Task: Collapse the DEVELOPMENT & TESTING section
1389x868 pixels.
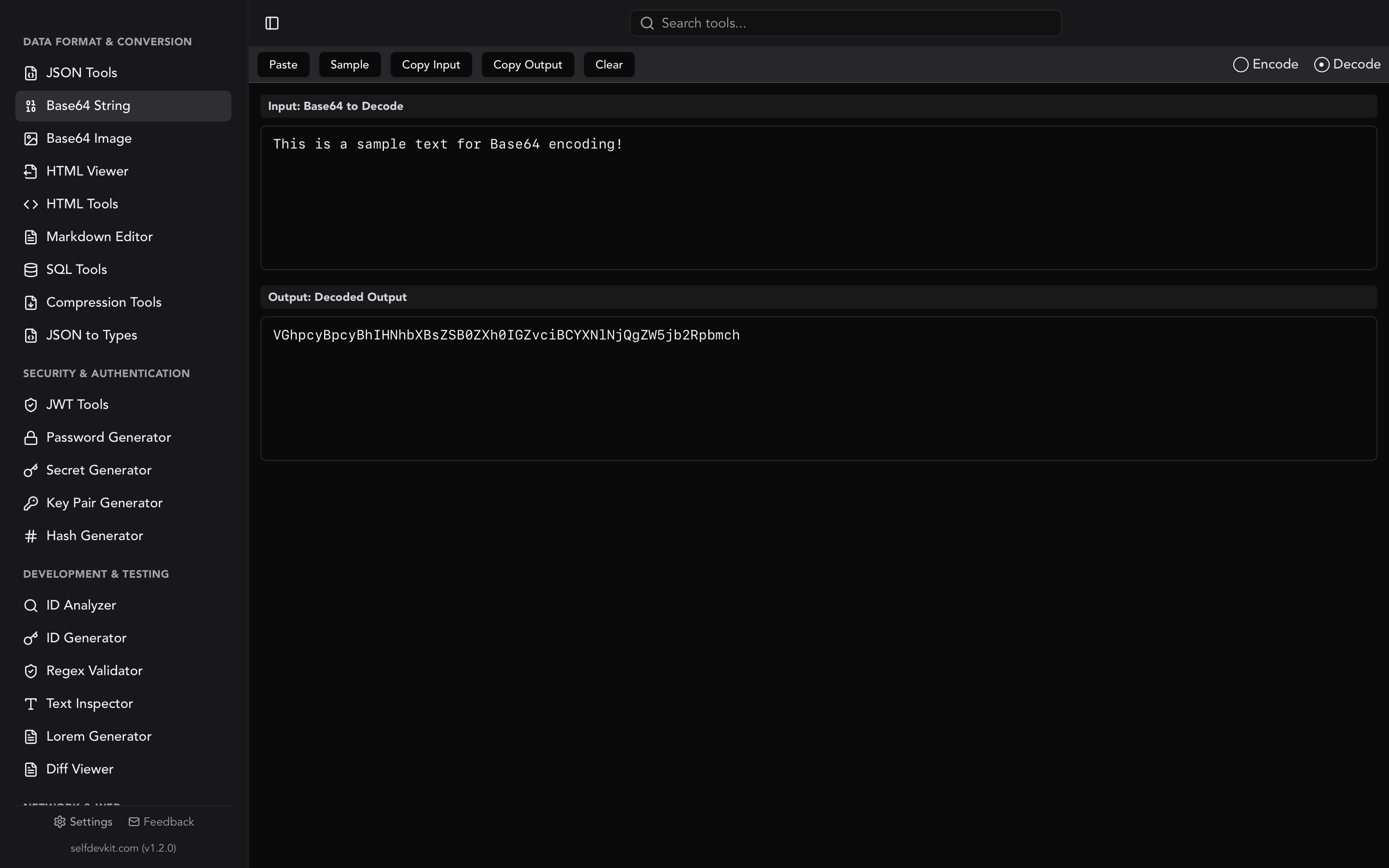Action: (x=95, y=573)
